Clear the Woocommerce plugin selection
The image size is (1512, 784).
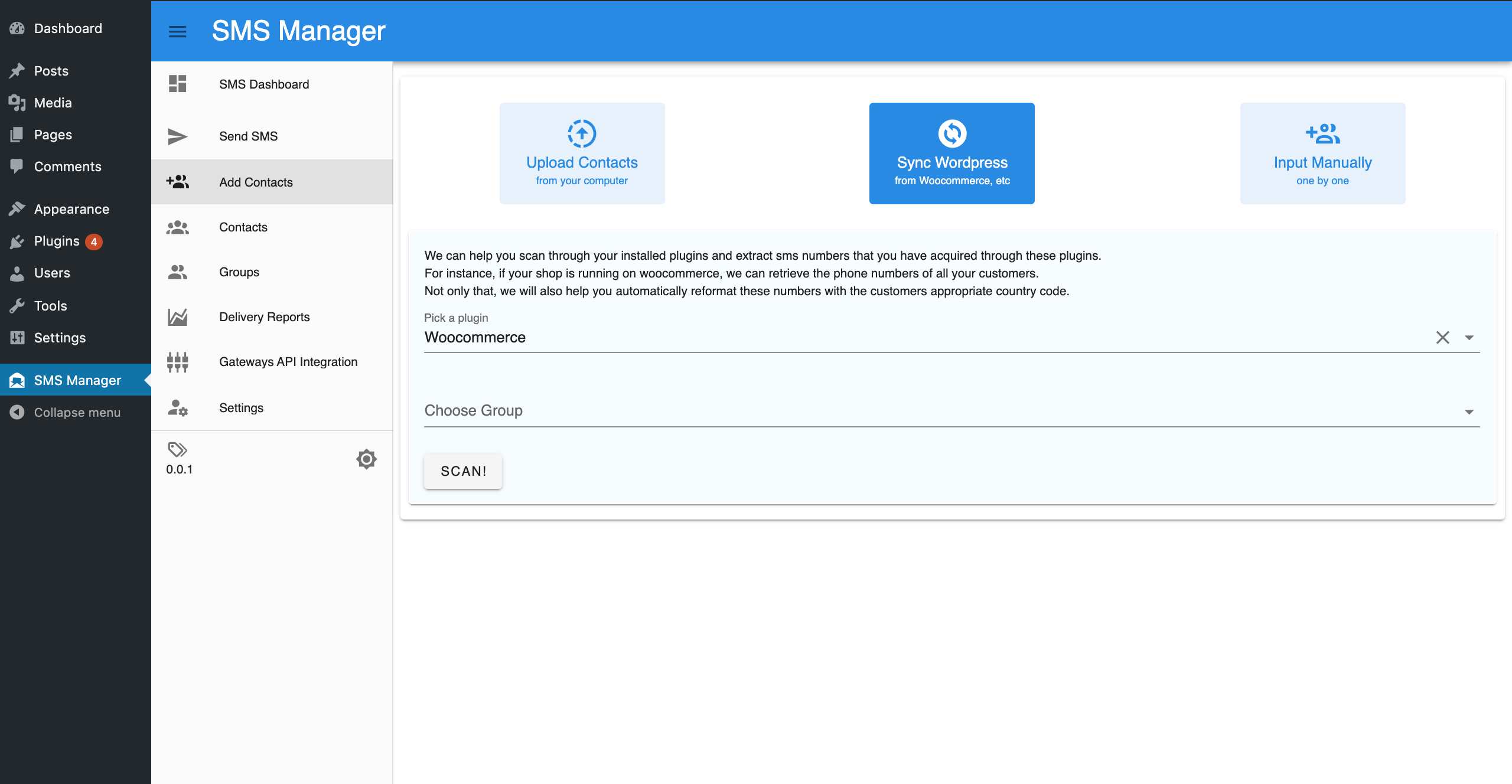[1443, 337]
